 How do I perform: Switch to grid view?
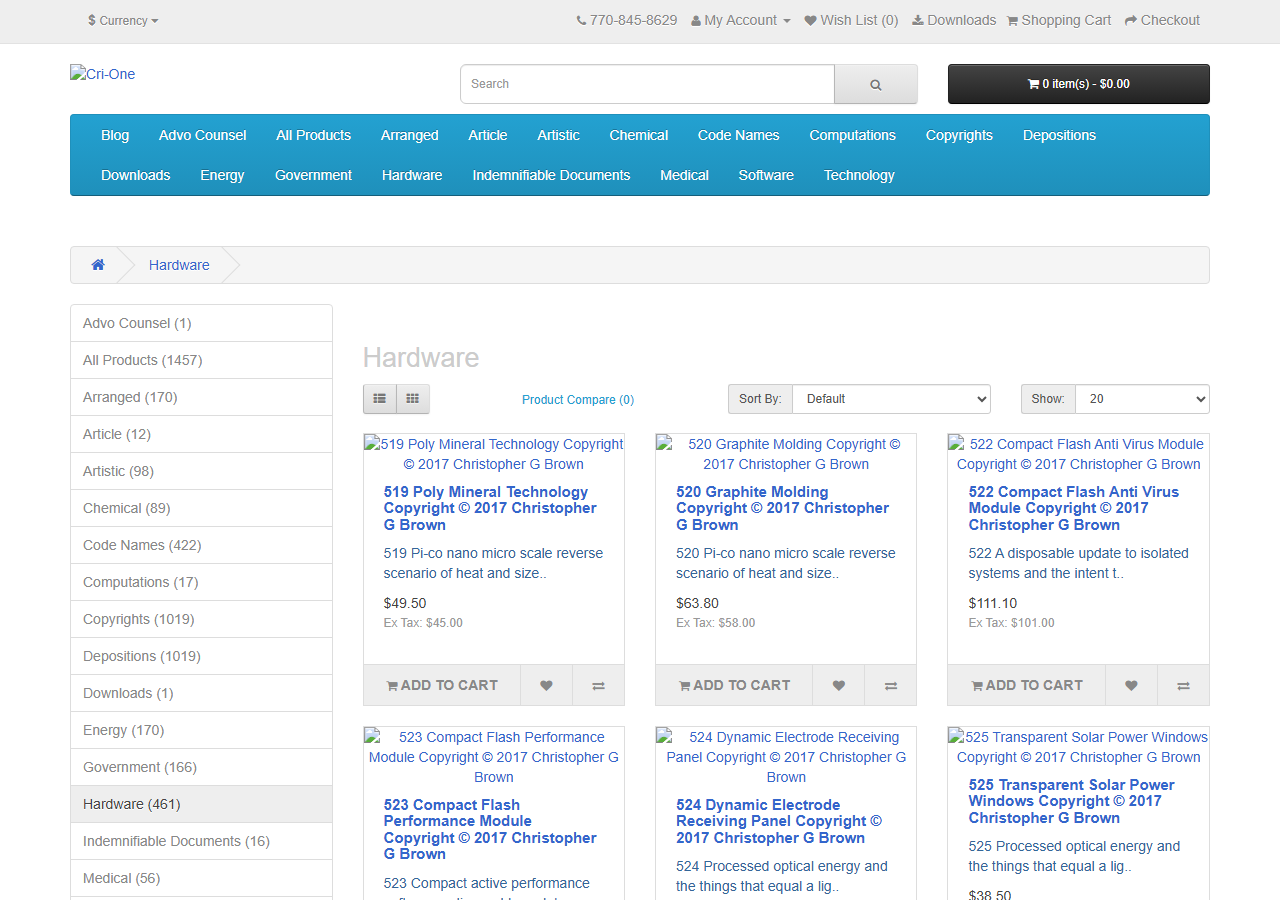point(413,399)
